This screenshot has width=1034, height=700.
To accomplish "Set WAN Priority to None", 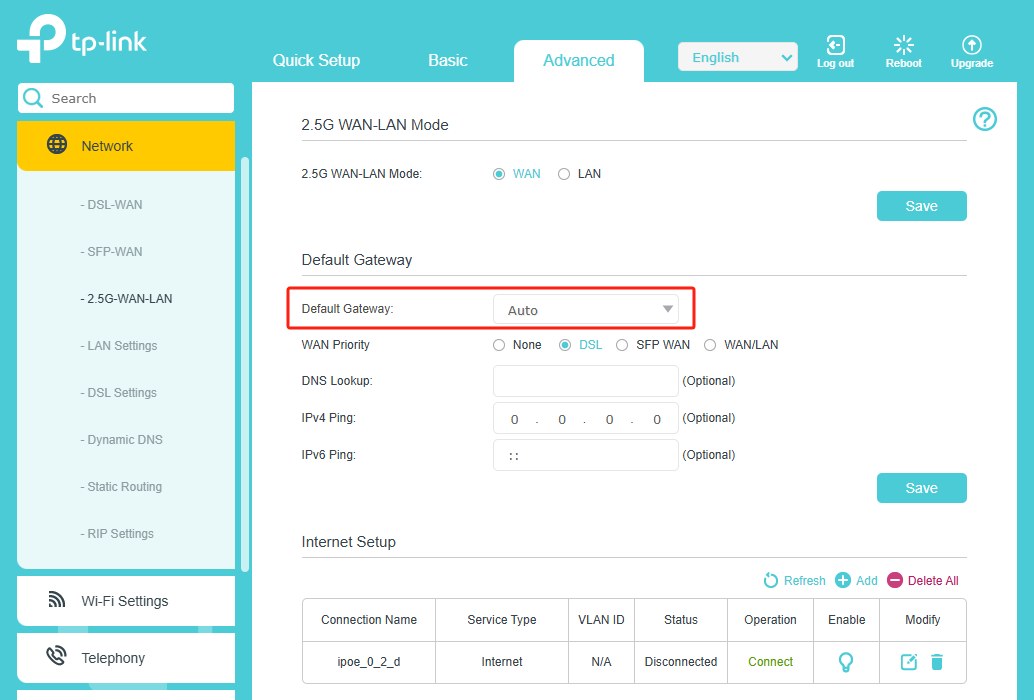I will [x=499, y=345].
